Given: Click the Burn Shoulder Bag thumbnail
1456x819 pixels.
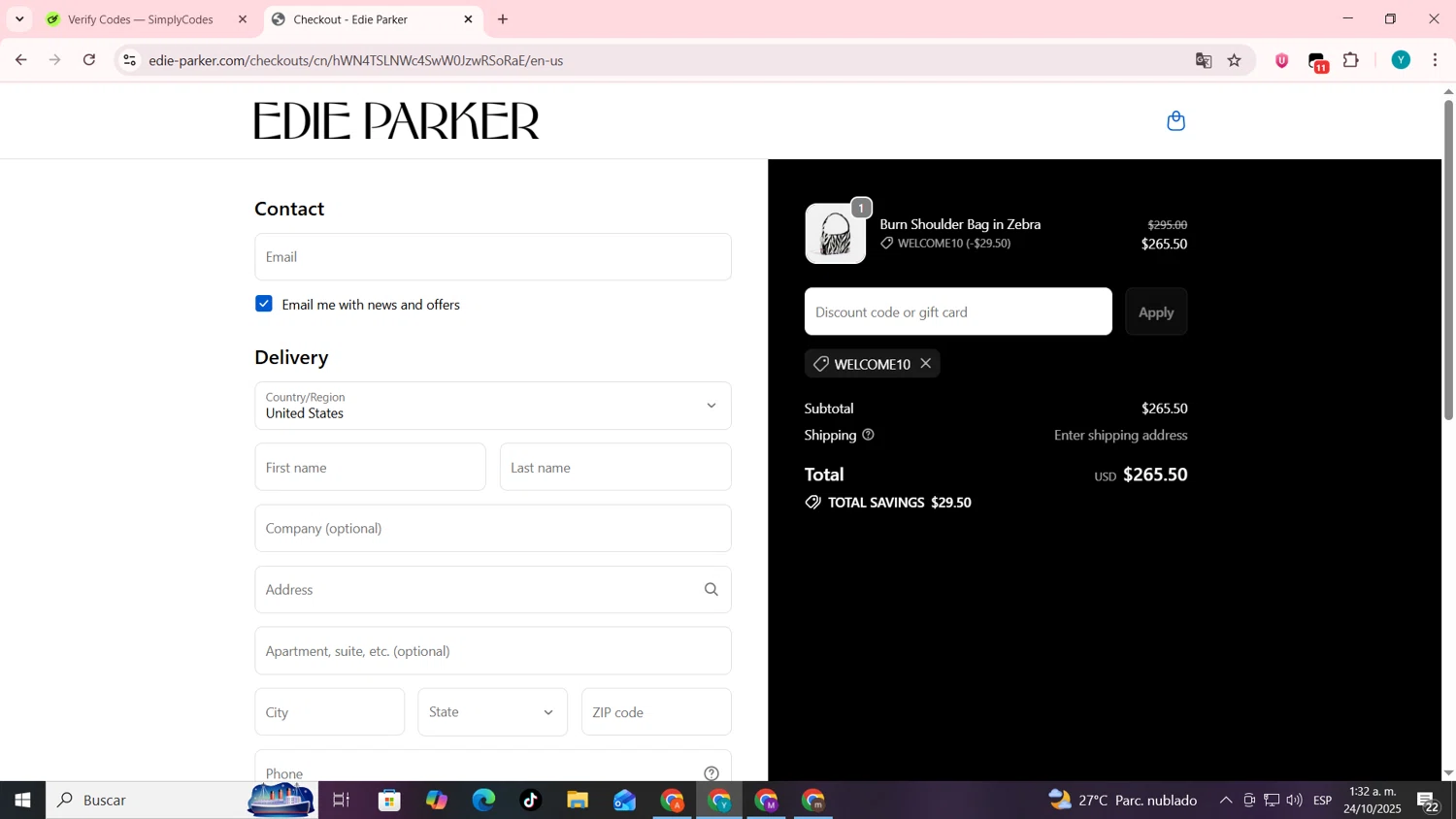Looking at the screenshot, I should tap(836, 234).
